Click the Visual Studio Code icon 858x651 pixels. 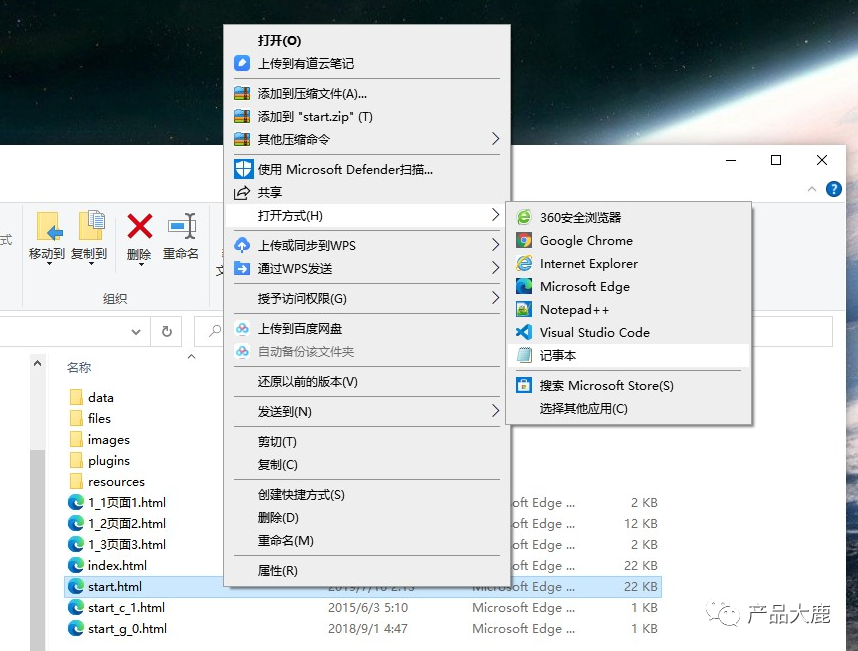coord(524,333)
